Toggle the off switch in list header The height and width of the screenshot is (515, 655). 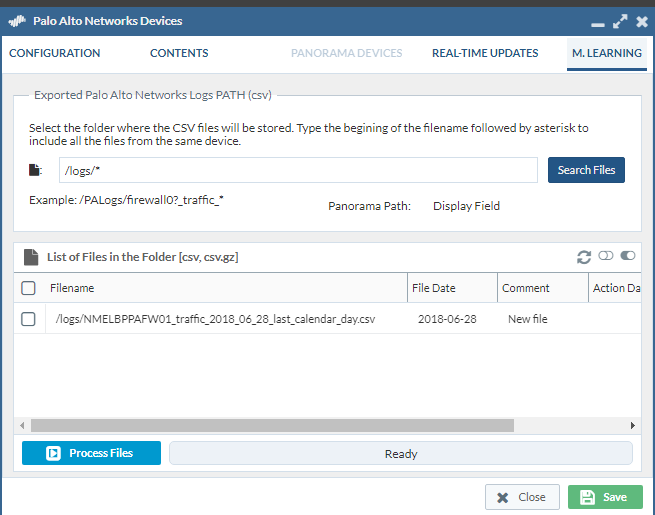click(606, 257)
